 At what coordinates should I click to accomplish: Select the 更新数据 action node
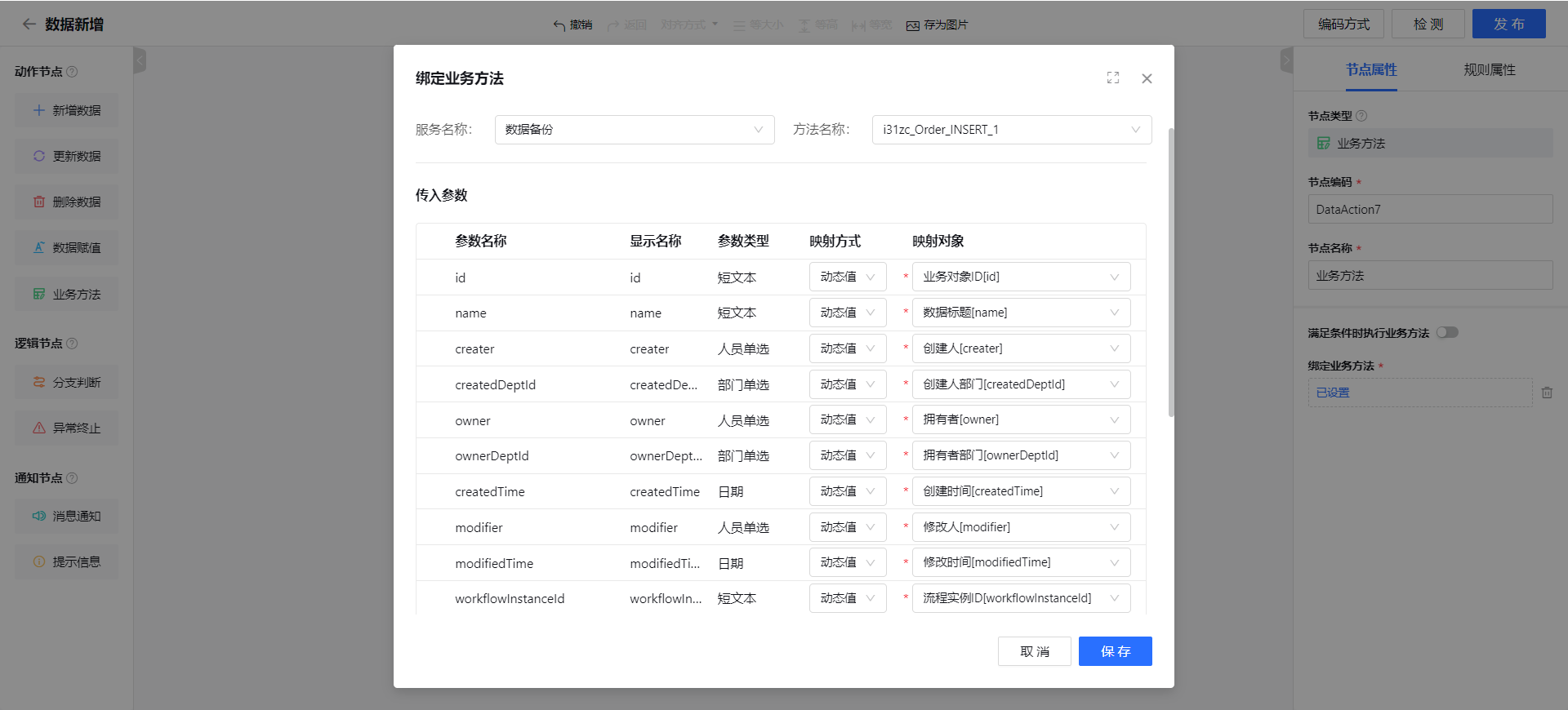(66, 156)
